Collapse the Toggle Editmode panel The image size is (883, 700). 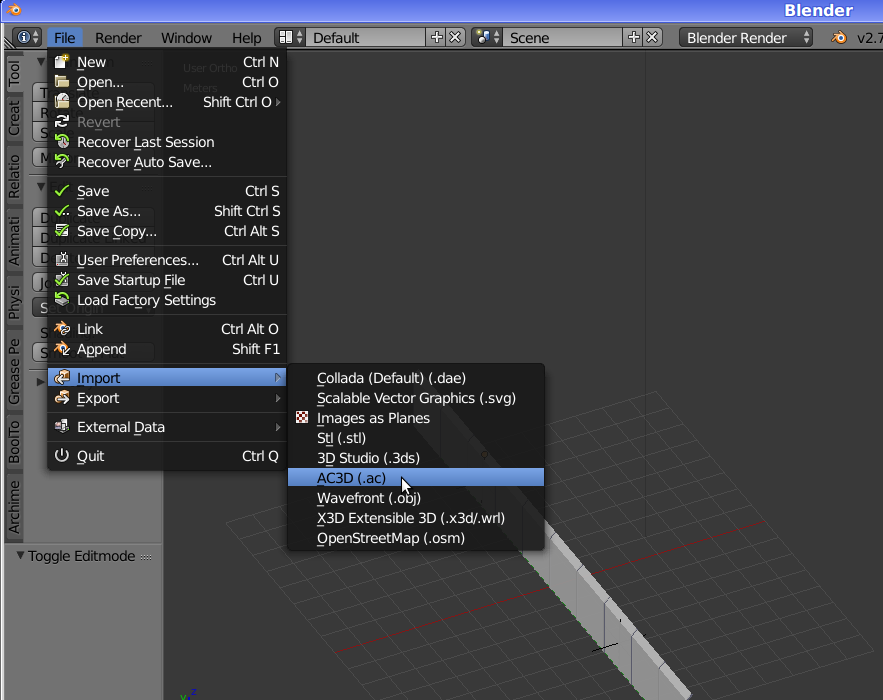pos(21,556)
